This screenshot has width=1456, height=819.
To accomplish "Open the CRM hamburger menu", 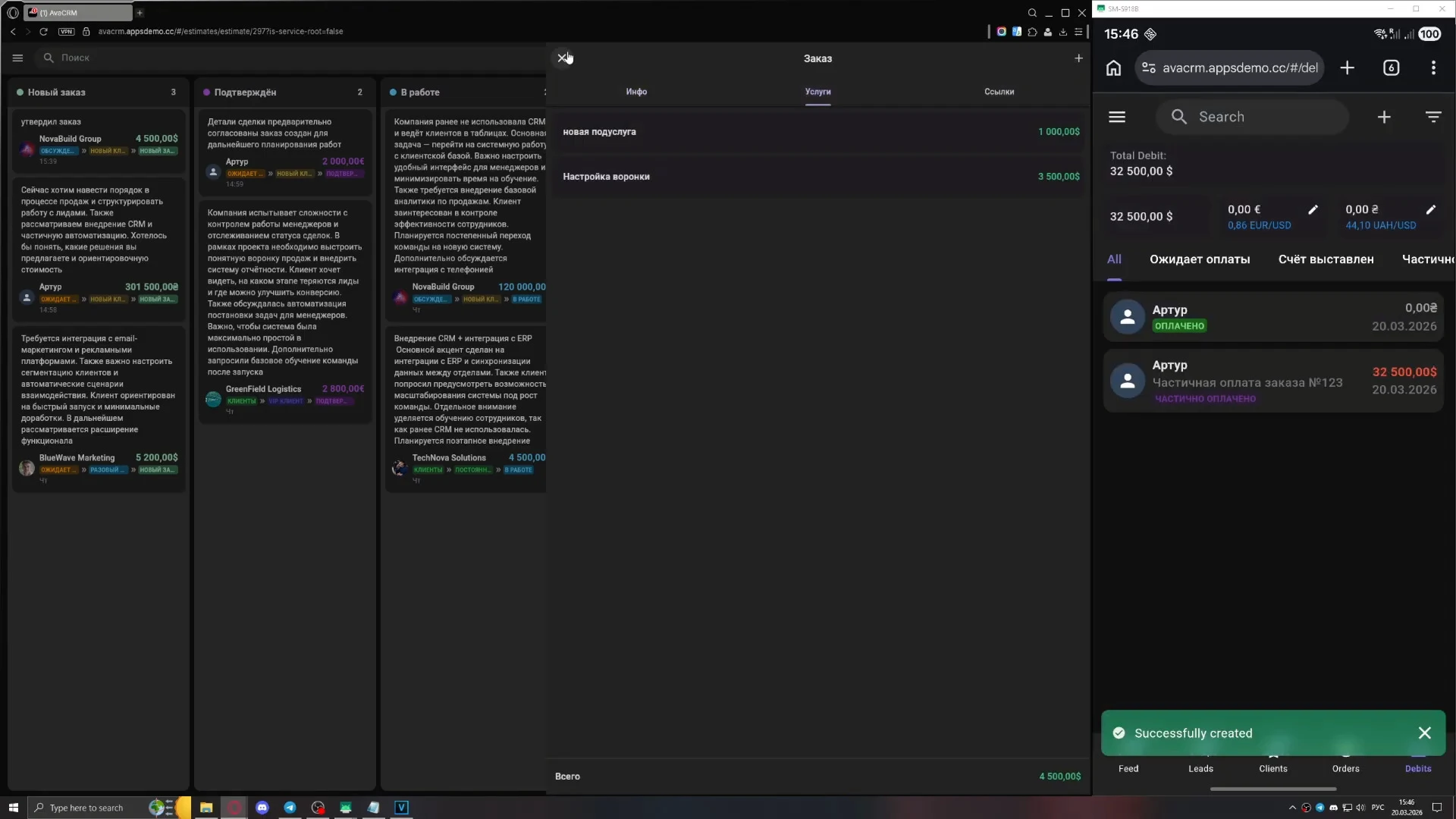I will coord(18,58).
